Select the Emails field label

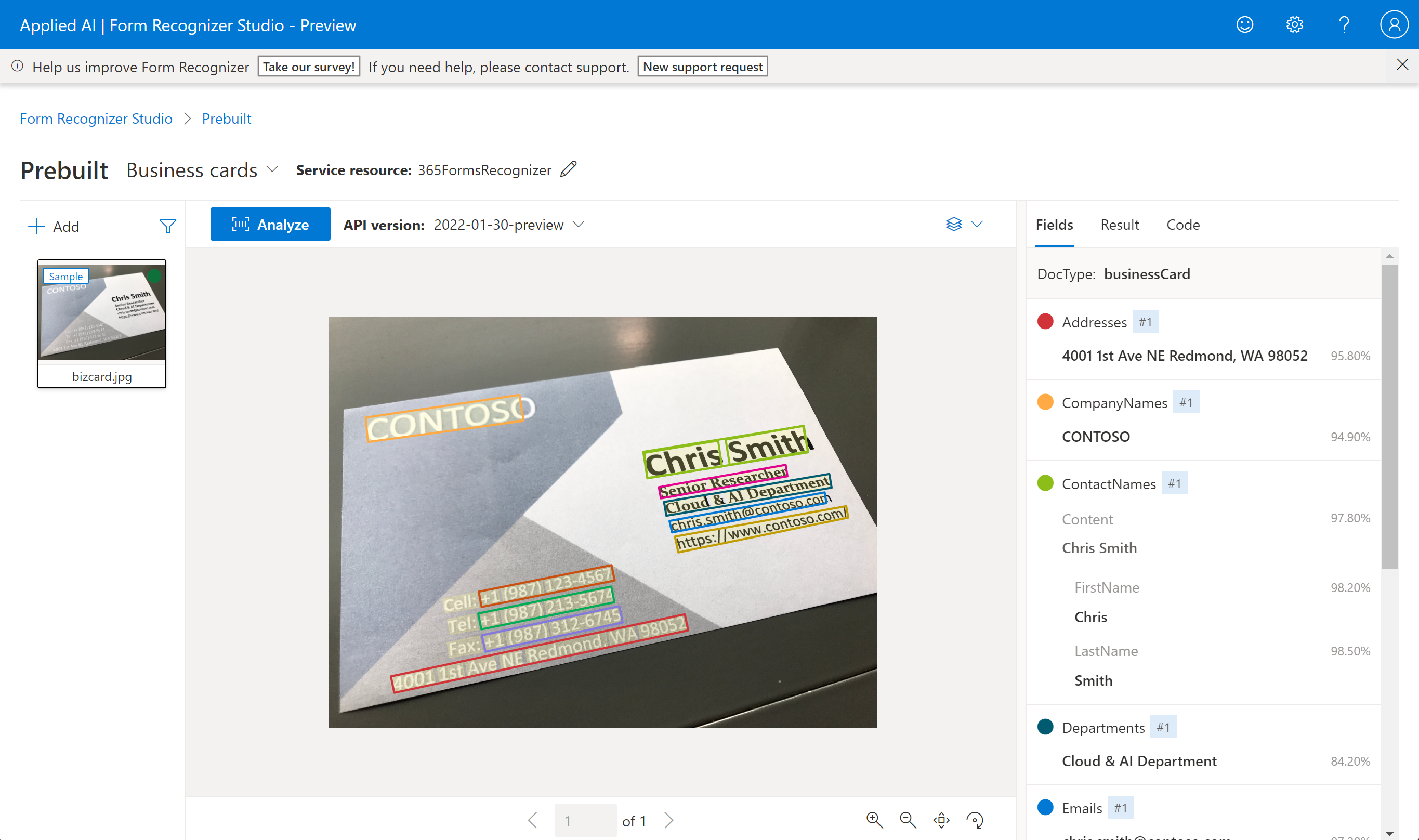[1082, 808]
